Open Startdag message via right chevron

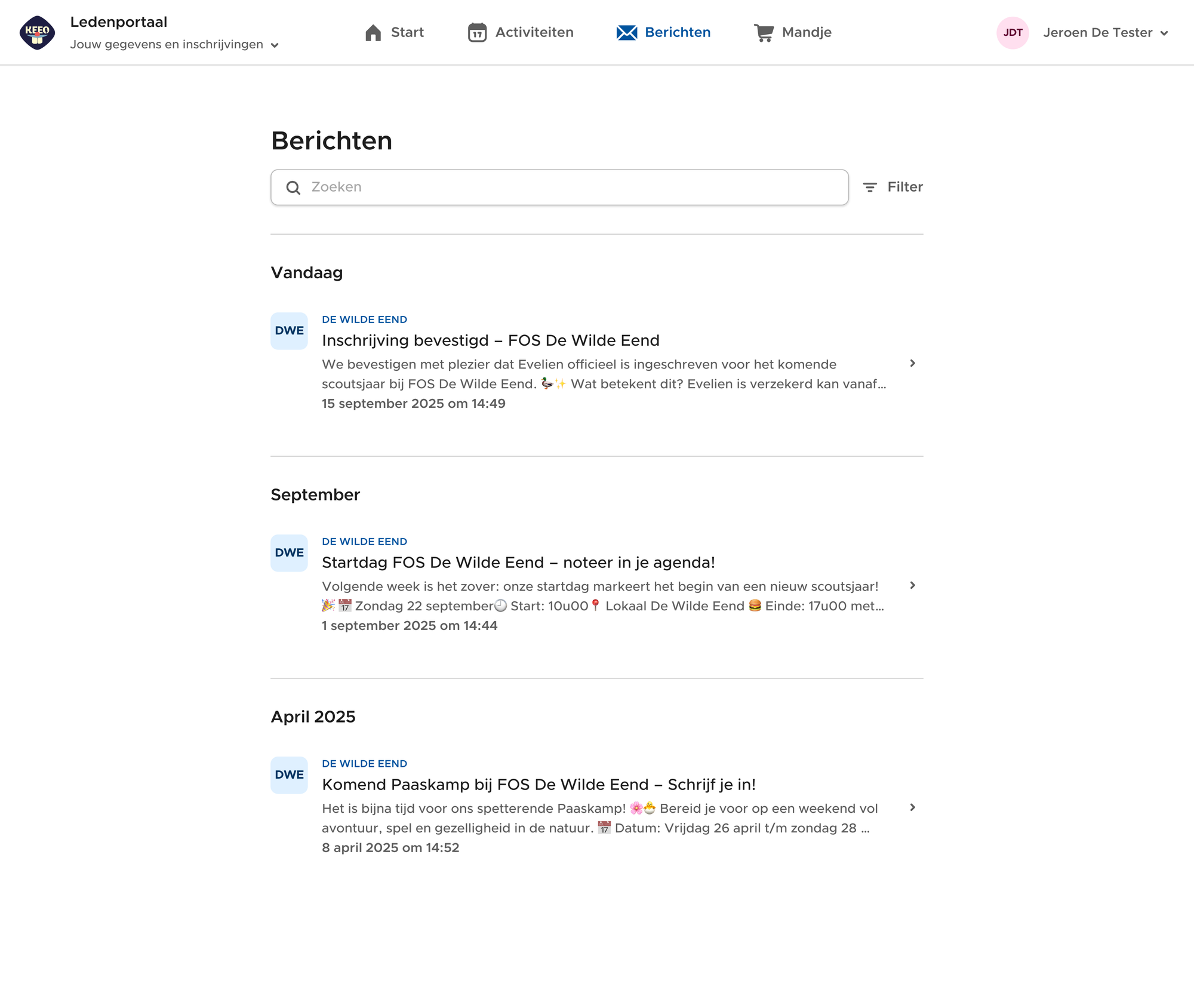pyautogui.click(x=912, y=585)
